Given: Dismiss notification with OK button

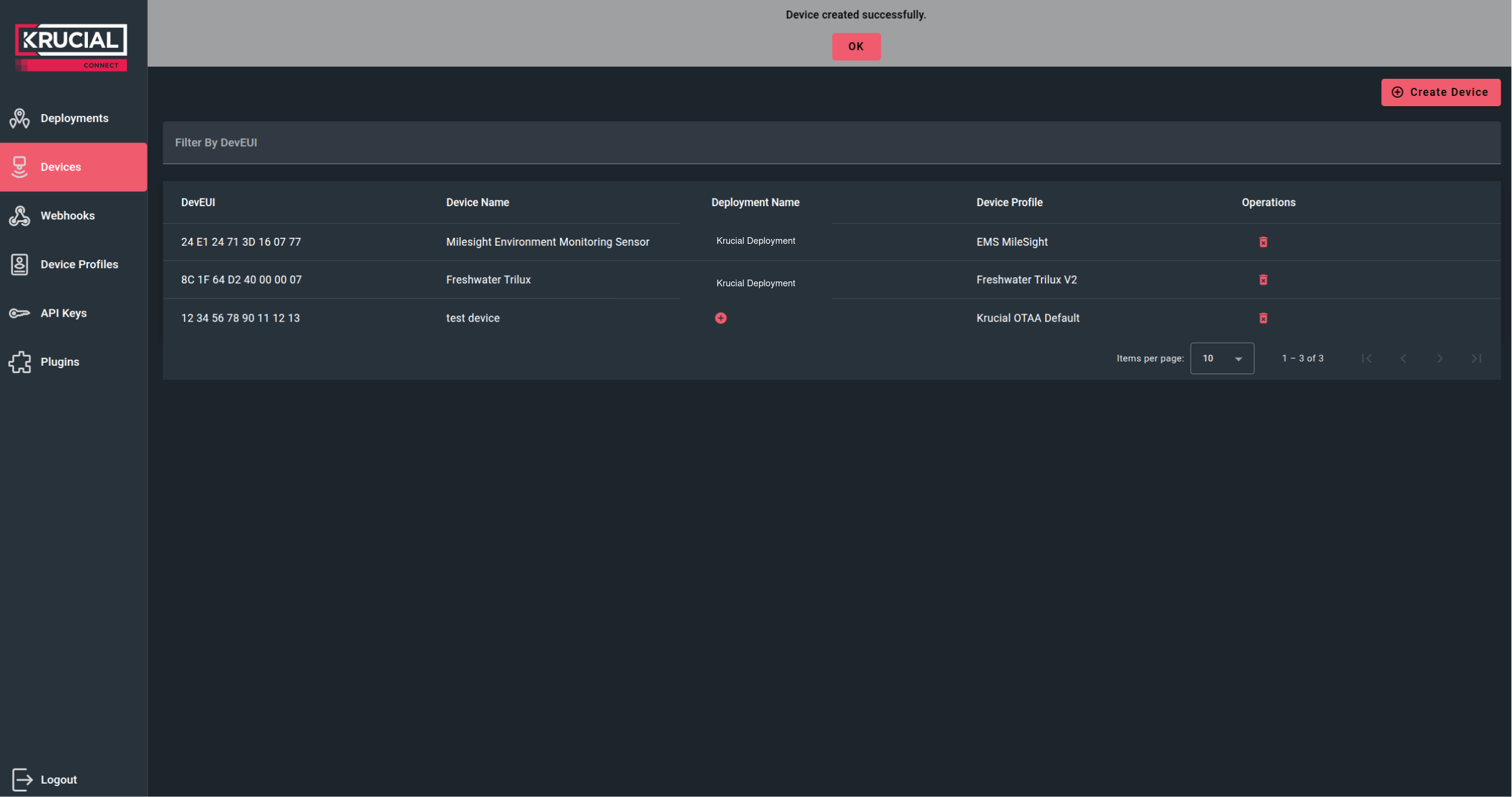Looking at the screenshot, I should [856, 47].
